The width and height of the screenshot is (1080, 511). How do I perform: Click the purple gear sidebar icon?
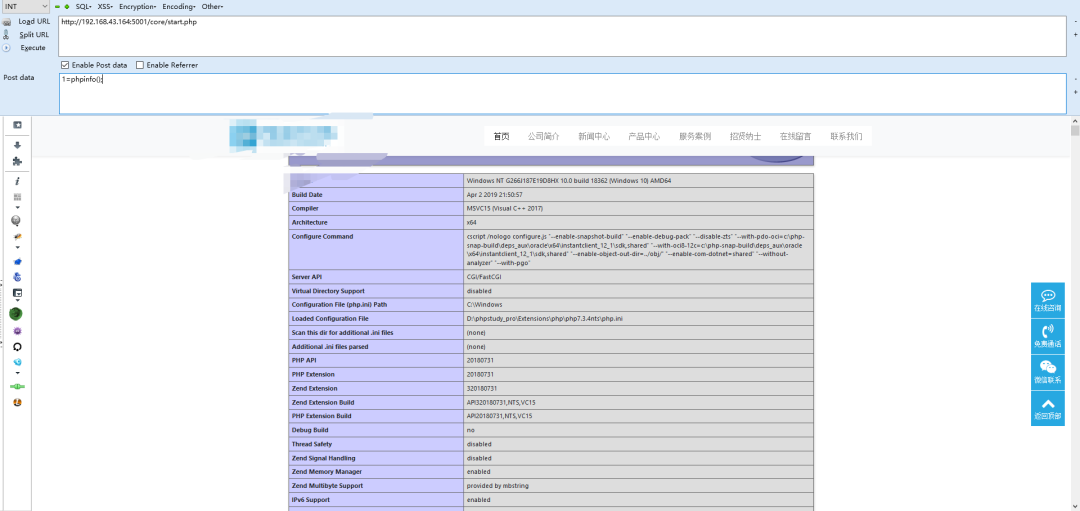point(17,331)
